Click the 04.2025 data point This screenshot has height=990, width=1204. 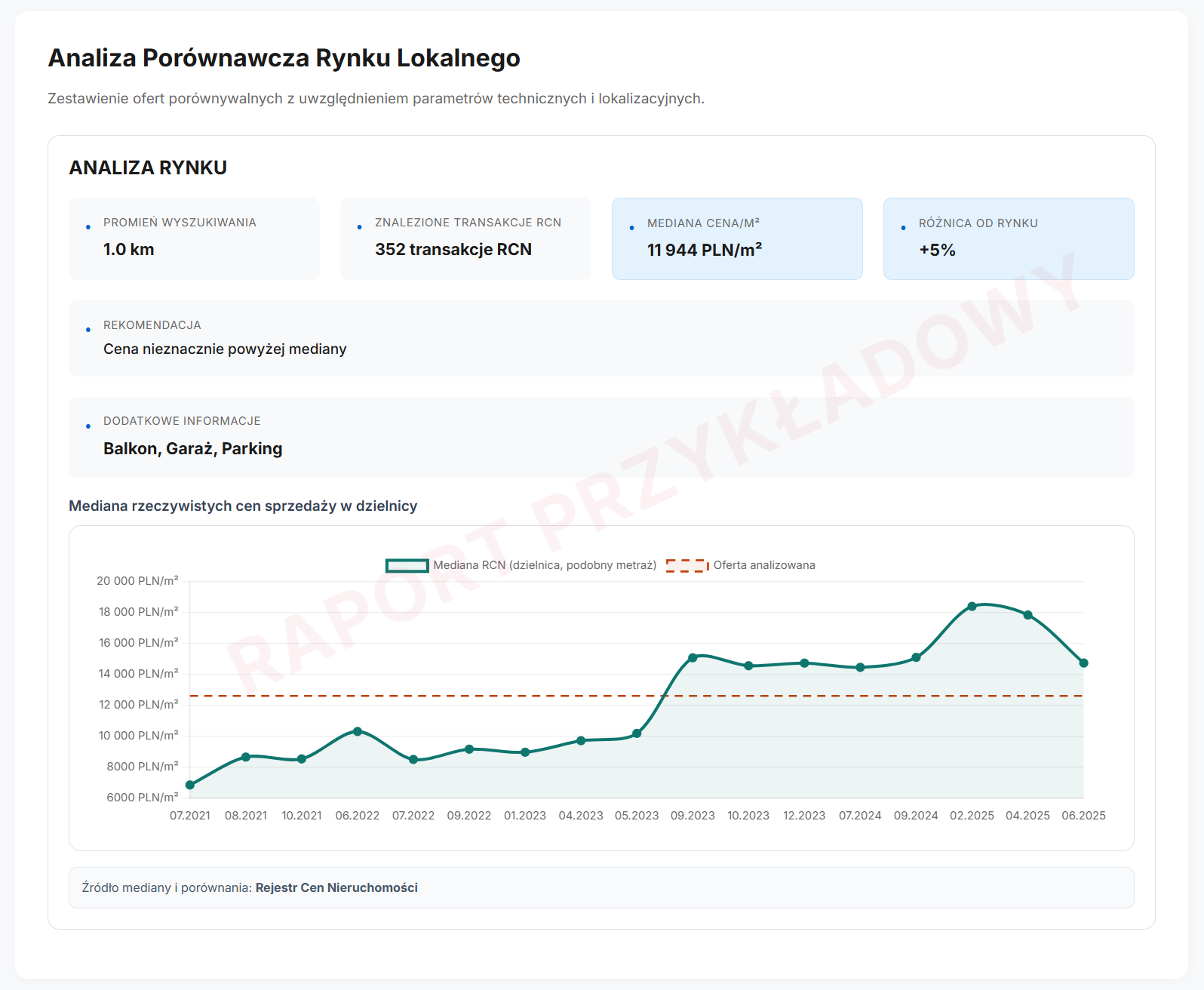(x=1027, y=615)
